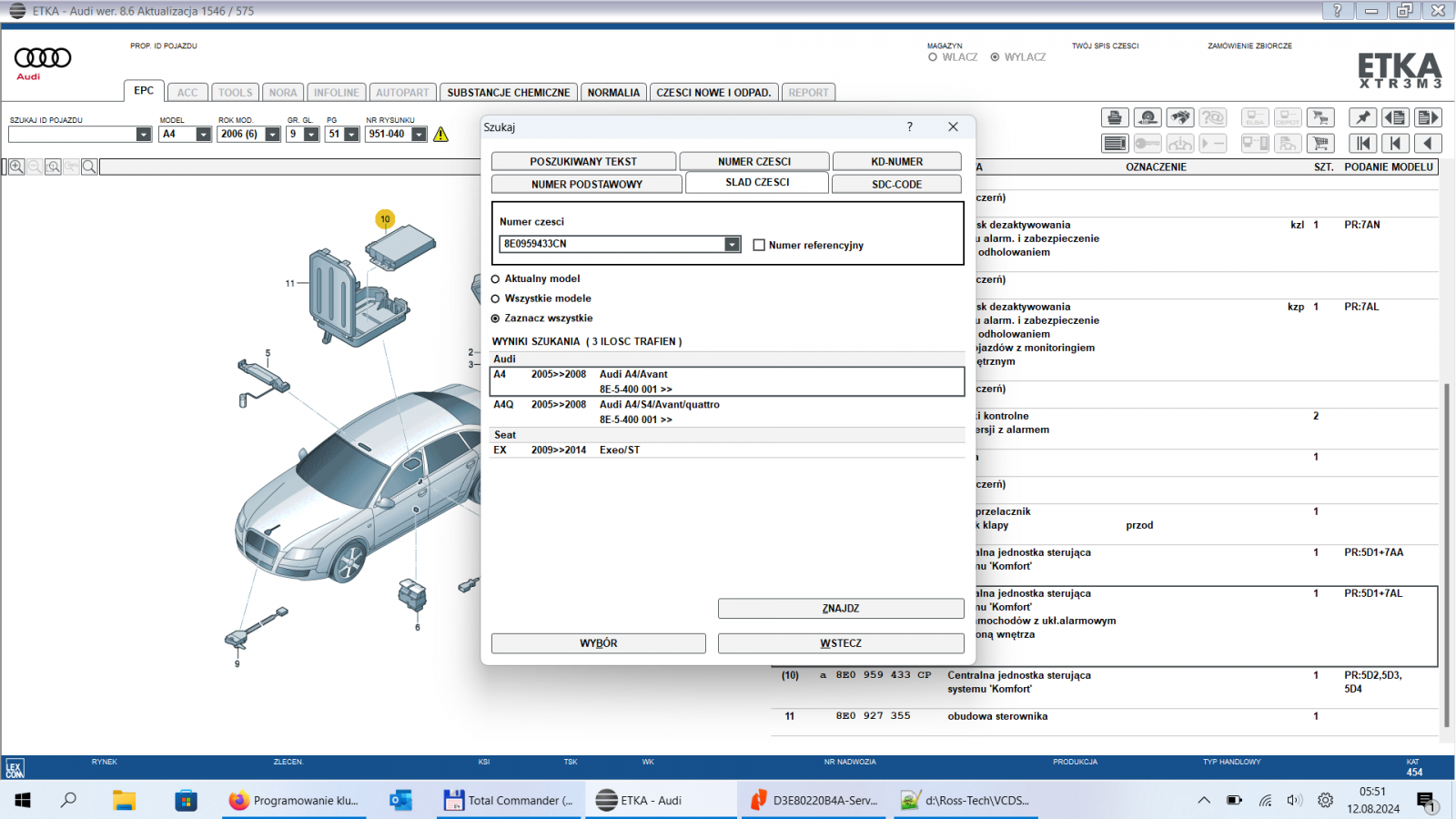The image size is (1456, 819).
Task: Select the NUMER CZESCI search tab
Action: click(x=754, y=161)
